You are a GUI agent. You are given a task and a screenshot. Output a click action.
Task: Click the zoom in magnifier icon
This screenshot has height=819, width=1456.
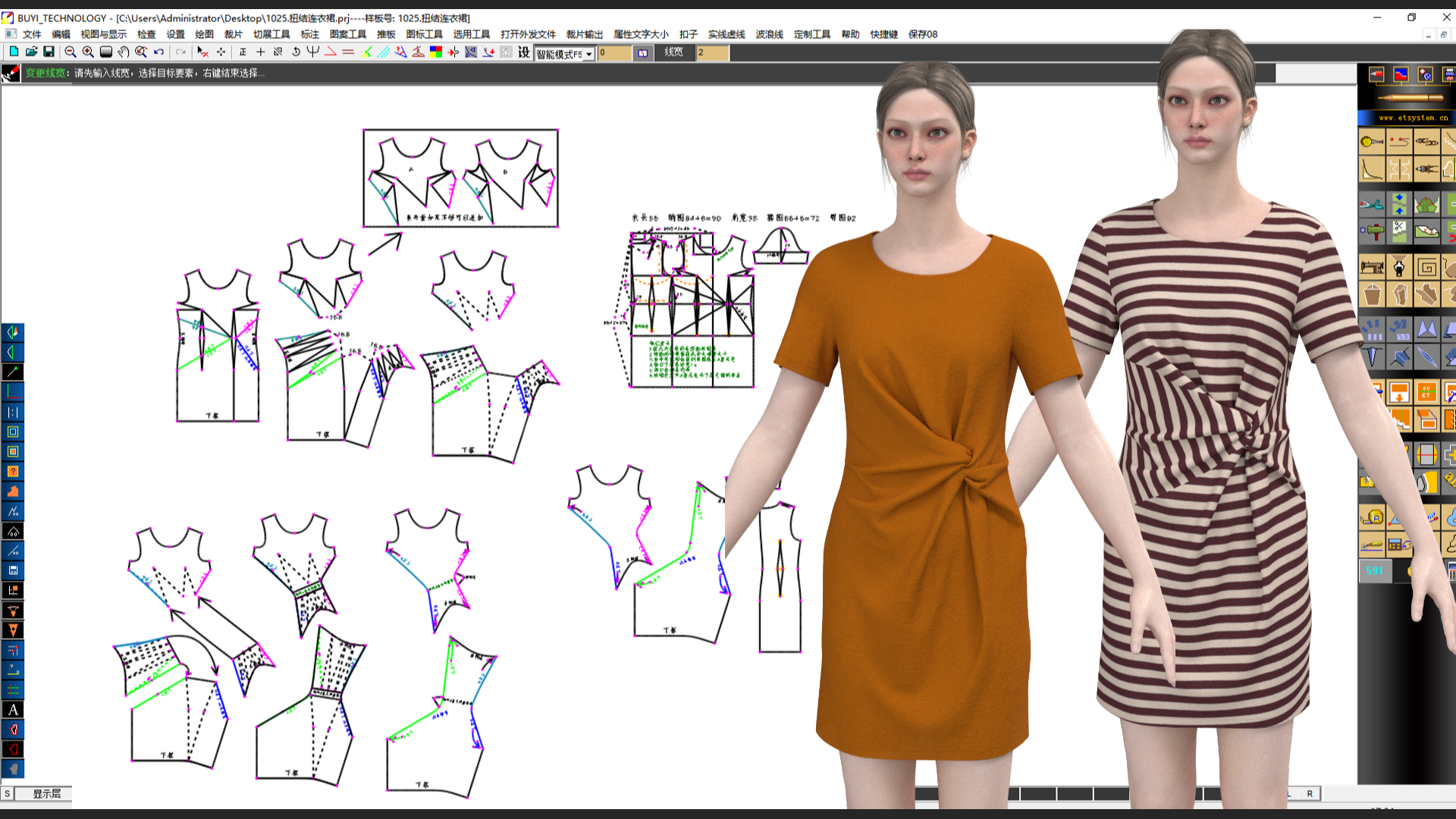[88, 52]
